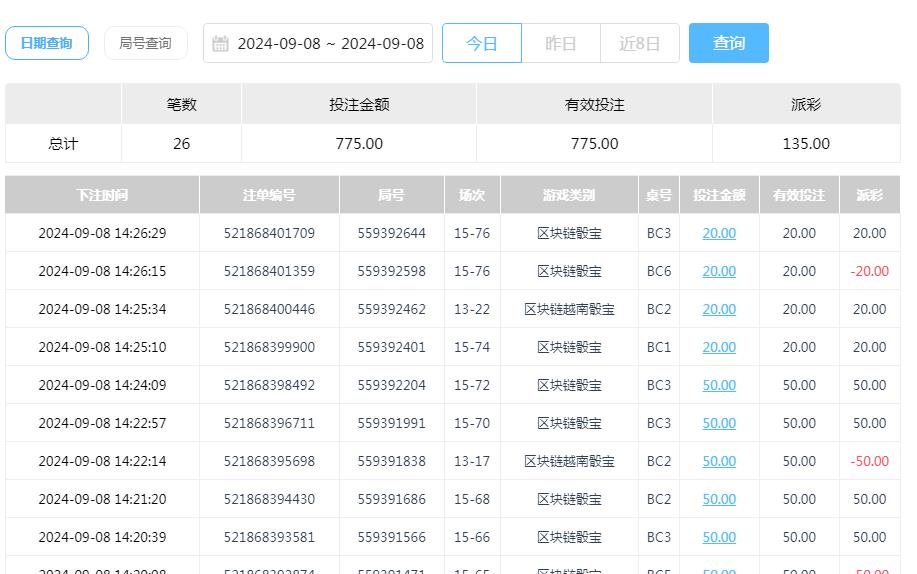Click the 投注金额 column header in detail table
917x574 pixels.
pyautogui.click(x=718, y=195)
